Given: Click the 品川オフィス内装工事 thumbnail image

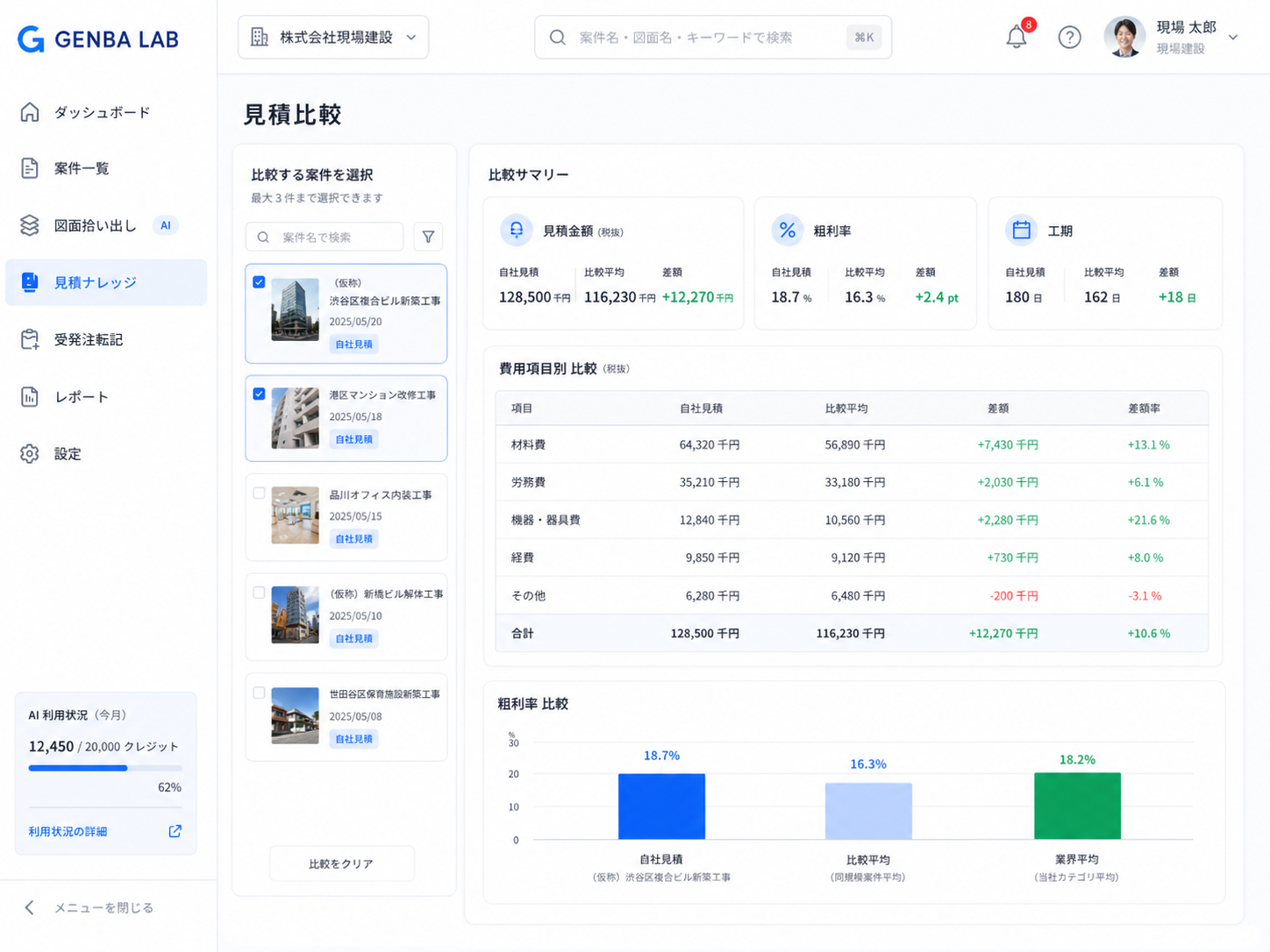Looking at the screenshot, I should tap(295, 515).
